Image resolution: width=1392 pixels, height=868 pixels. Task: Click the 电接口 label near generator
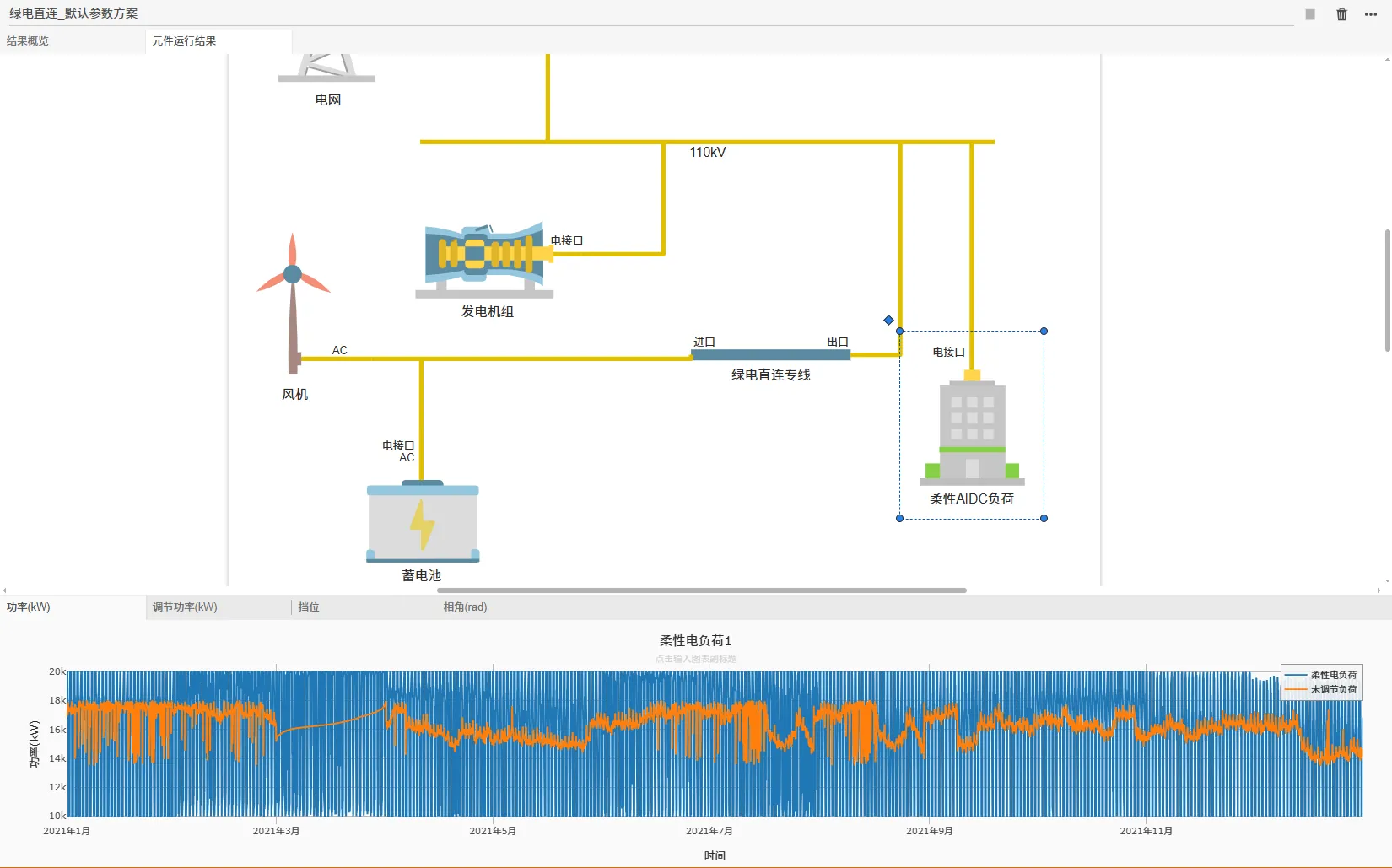(x=567, y=240)
